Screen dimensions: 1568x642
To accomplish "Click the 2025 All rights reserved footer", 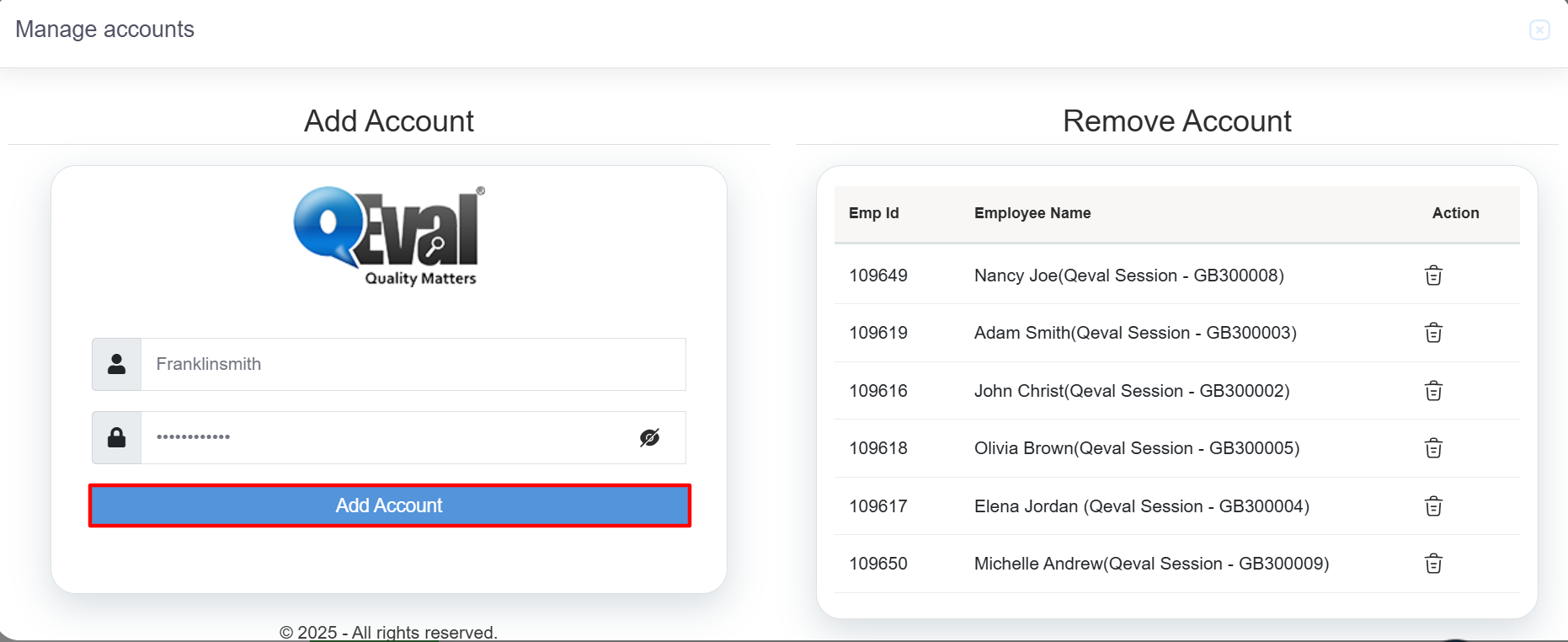I will coord(388,633).
